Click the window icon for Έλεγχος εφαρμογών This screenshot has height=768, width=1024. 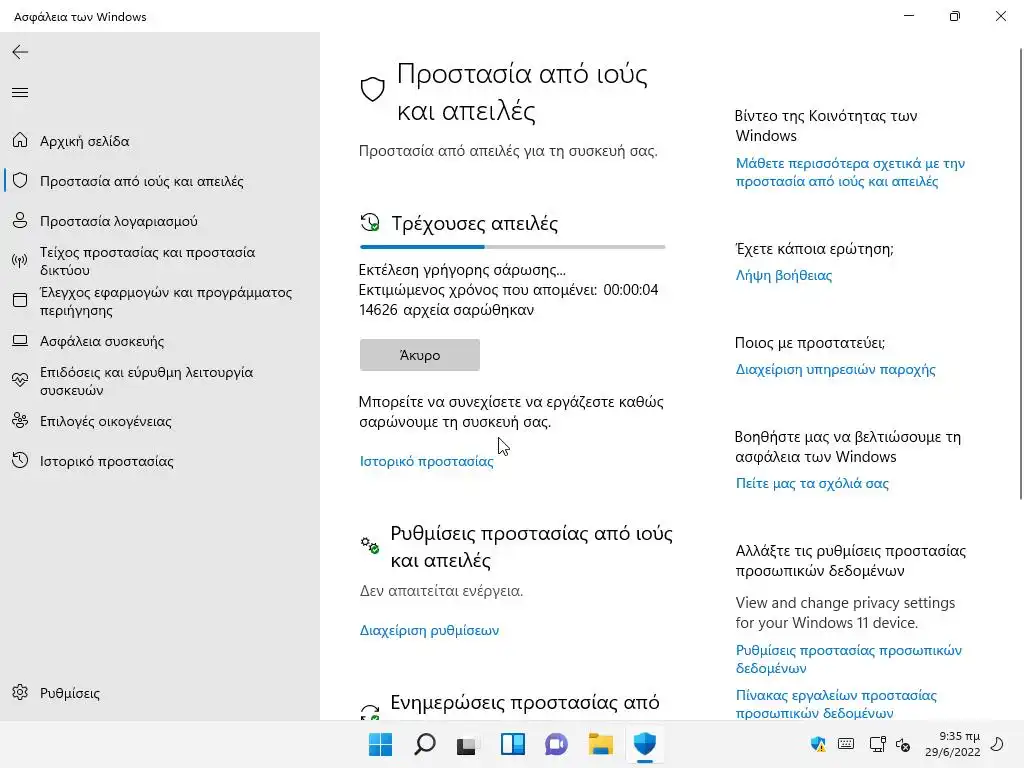tap(20, 300)
